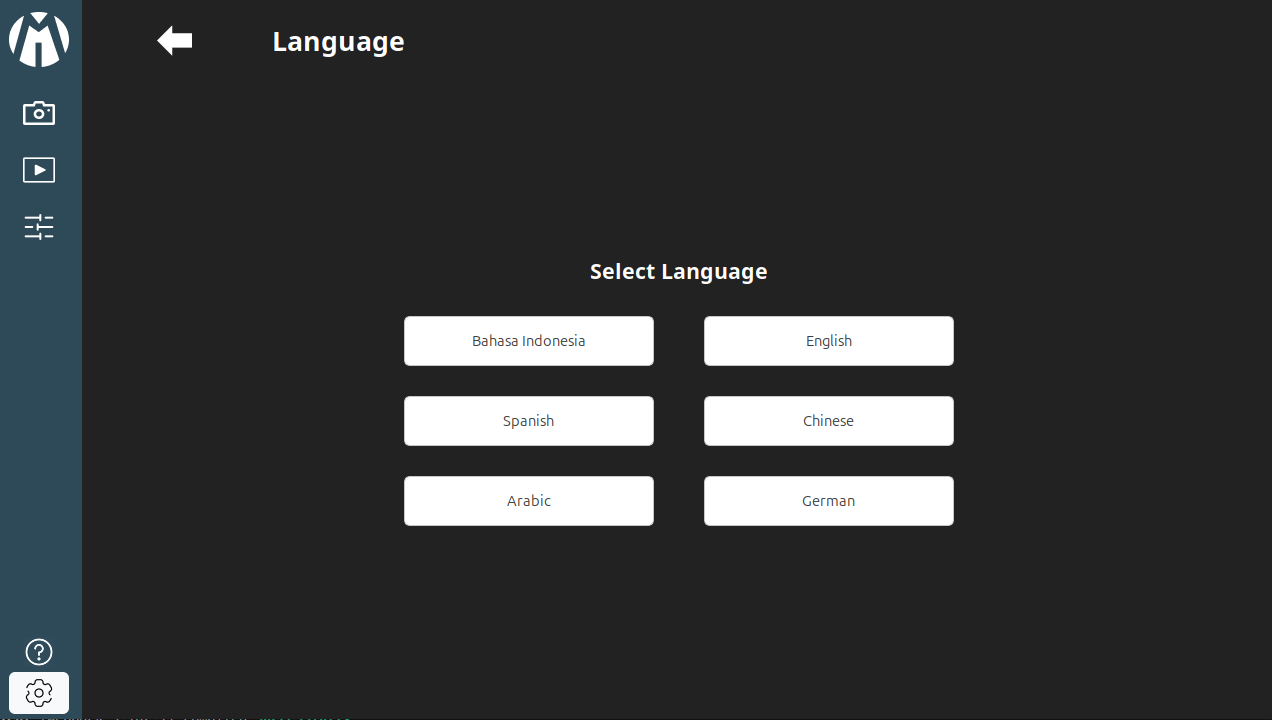Choose English as the language

point(828,341)
